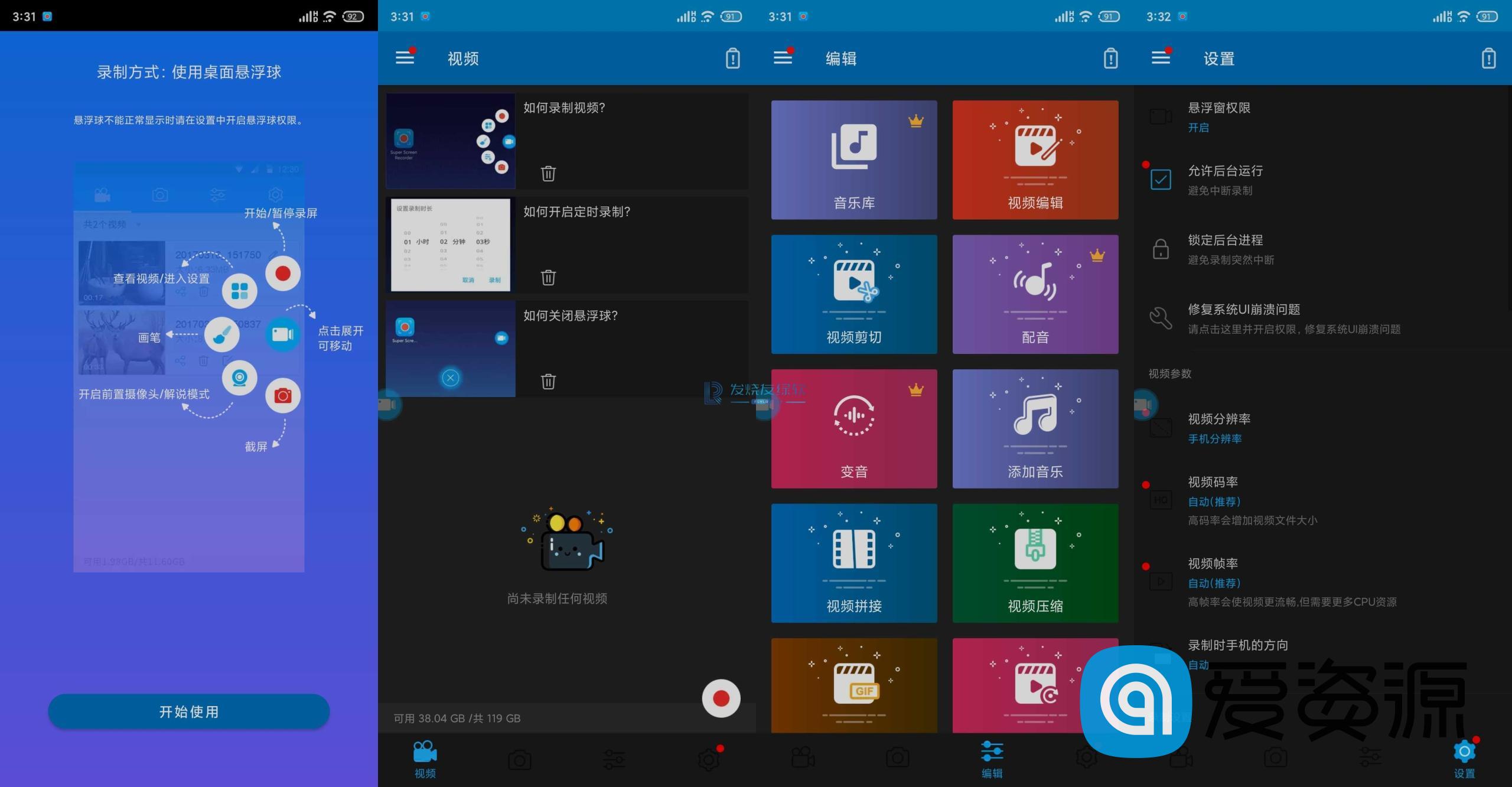Open the 视频编辑 video editing tool
Screen dimensions: 1512x787
[1035, 160]
